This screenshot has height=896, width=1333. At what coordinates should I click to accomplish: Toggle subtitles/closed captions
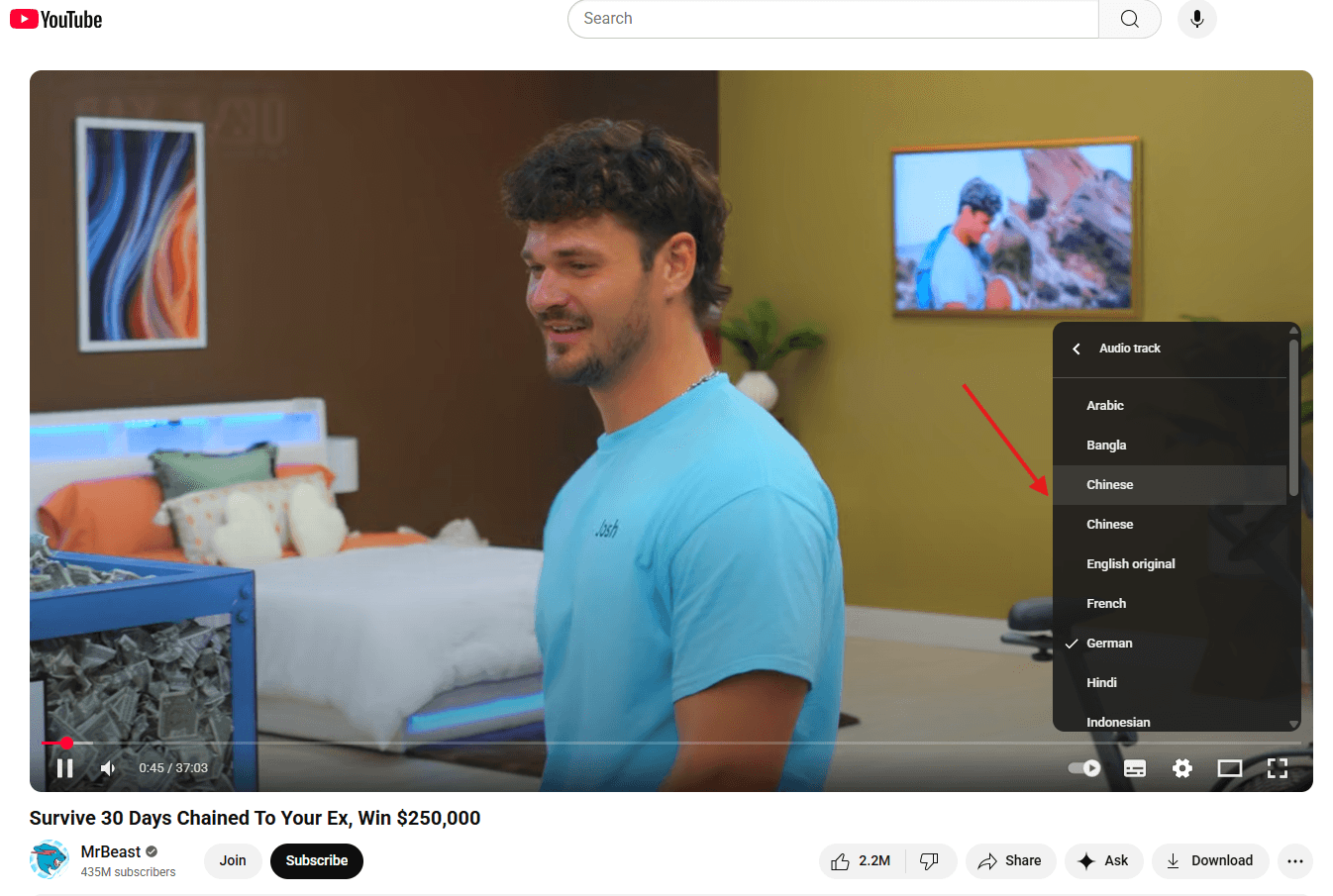[1135, 768]
